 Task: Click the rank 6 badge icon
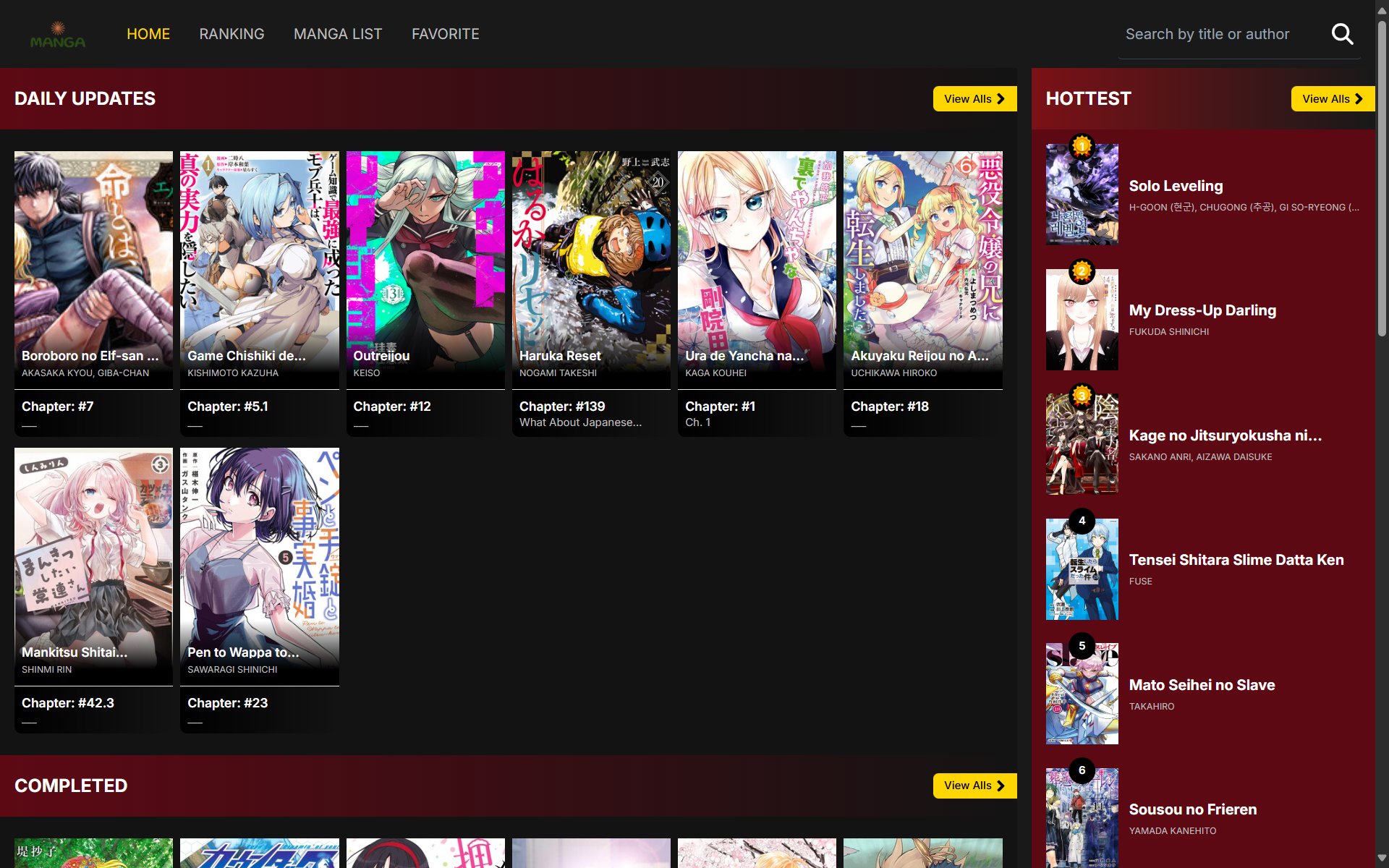[x=1082, y=770]
